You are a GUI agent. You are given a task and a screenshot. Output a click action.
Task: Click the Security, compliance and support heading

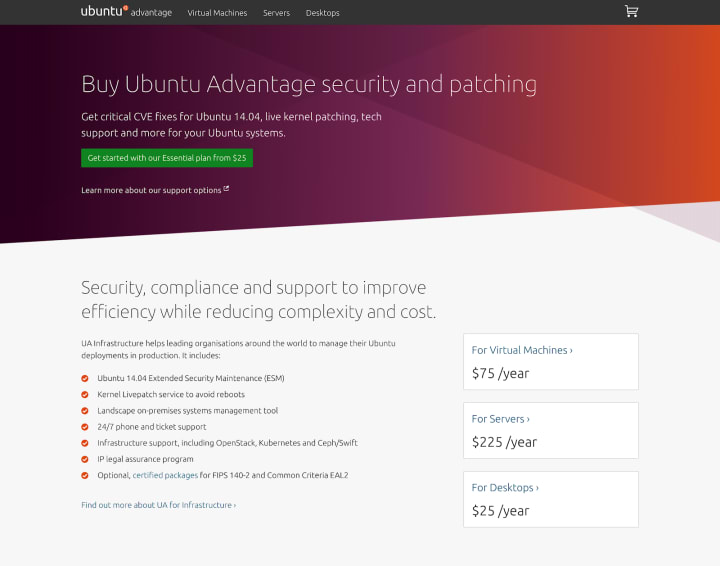(259, 300)
